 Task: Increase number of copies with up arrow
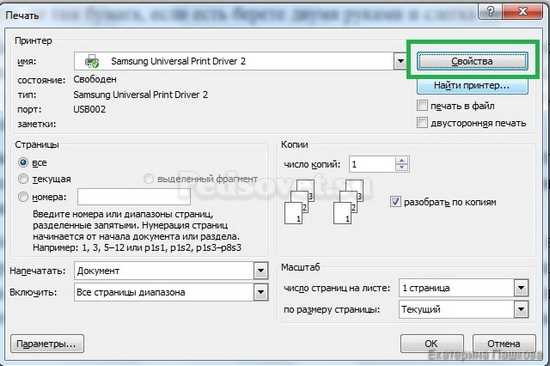click(402, 160)
